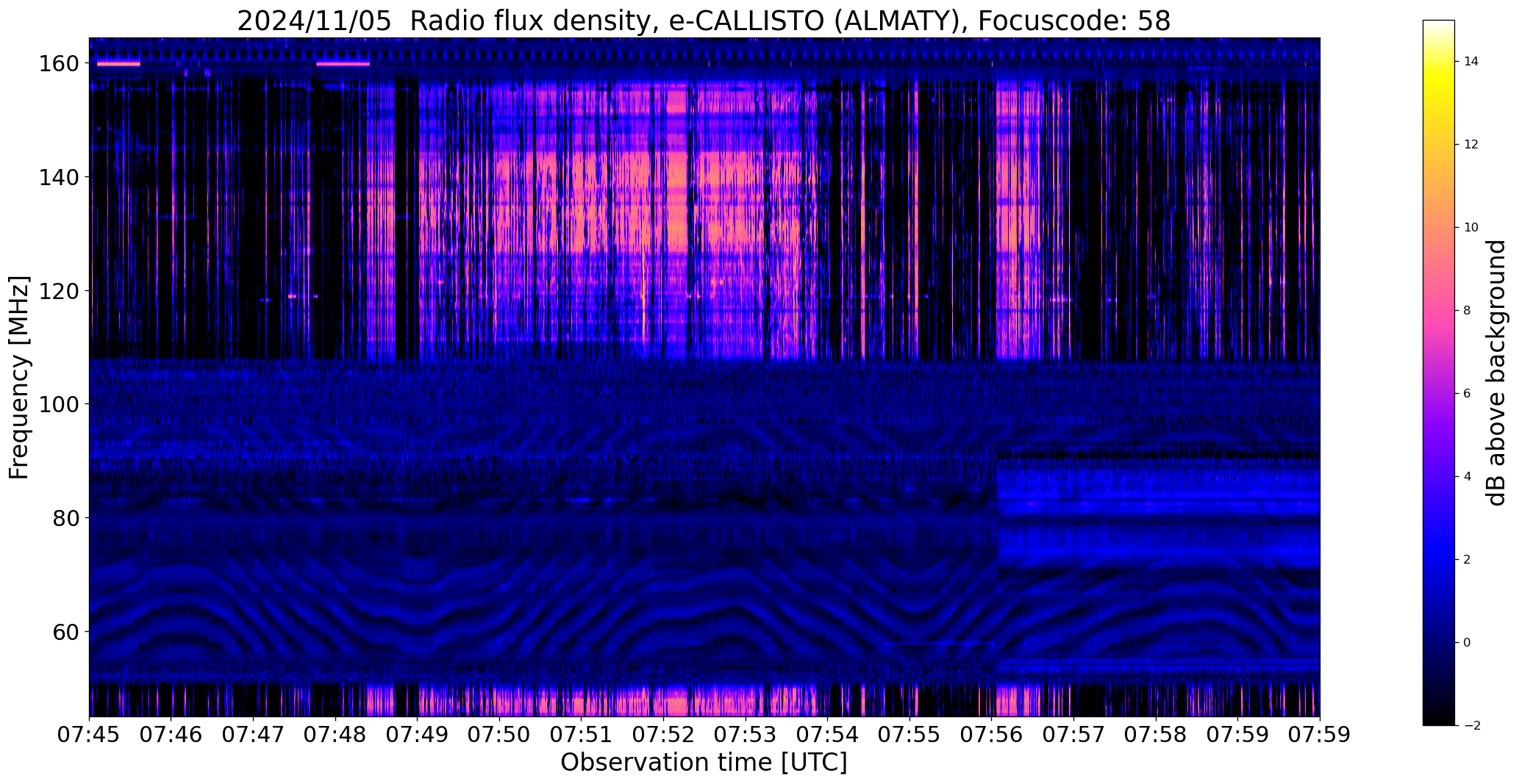Click the 07:54 time tick label
This screenshot has width=1519, height=784.
[828, 735]
